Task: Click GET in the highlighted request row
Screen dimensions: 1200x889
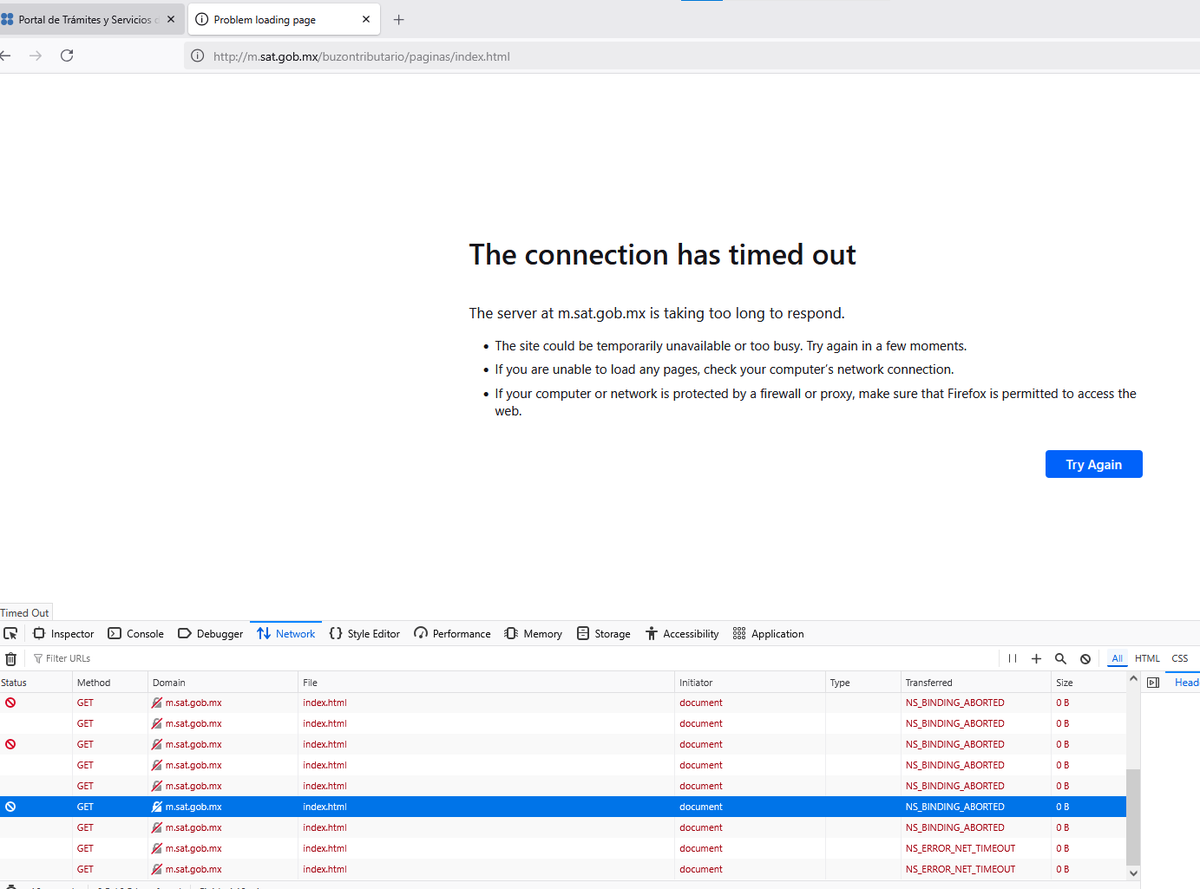Action: coord(85,807)
